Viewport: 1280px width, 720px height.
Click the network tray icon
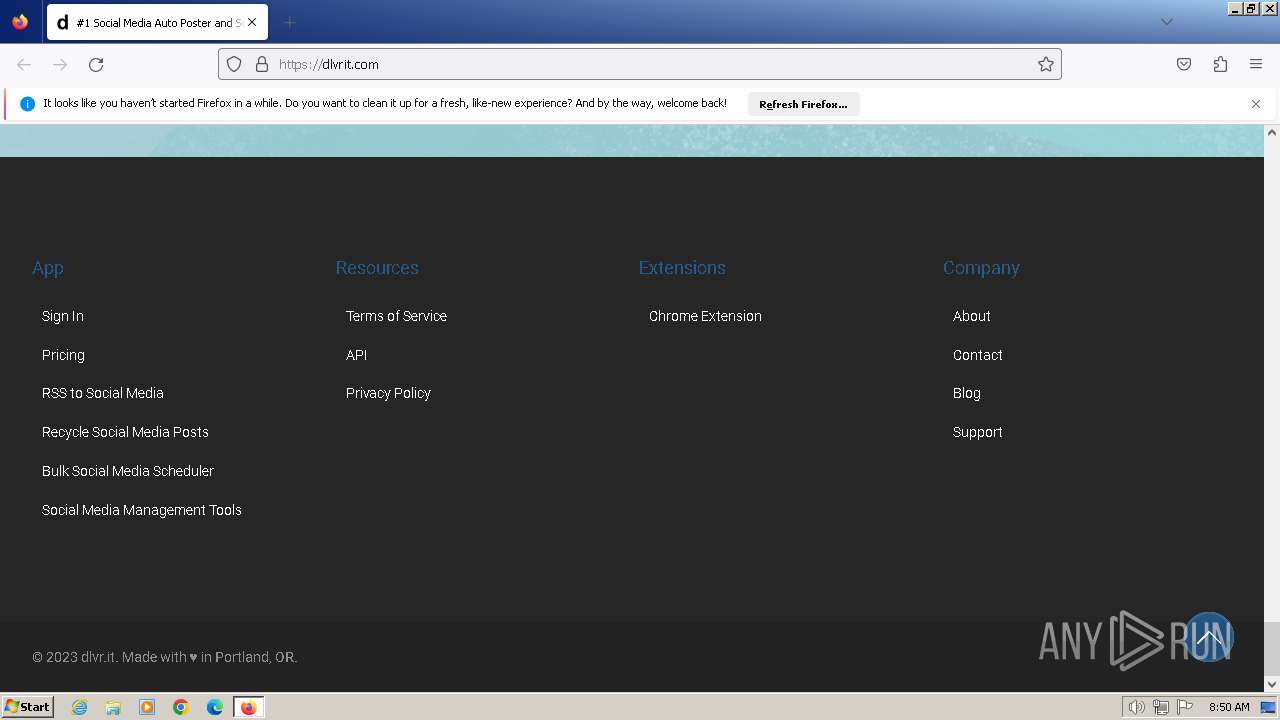pyautogui.click(x=1161, y=707)
